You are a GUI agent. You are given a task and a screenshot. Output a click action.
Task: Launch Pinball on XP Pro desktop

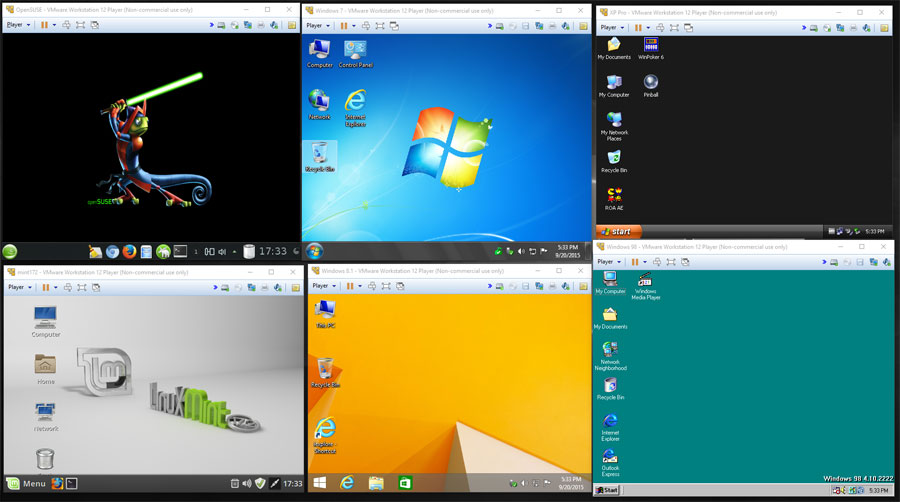pos(650,86)
